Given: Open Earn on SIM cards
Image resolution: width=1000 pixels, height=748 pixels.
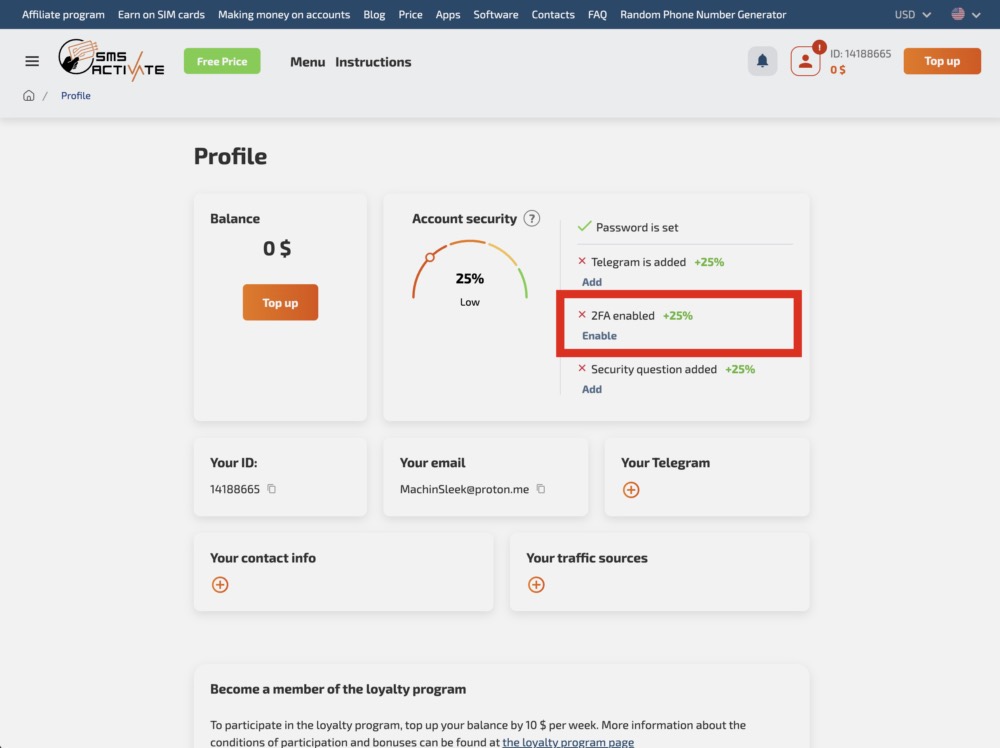Looking at the screenshot, I should tap(161, 14).
